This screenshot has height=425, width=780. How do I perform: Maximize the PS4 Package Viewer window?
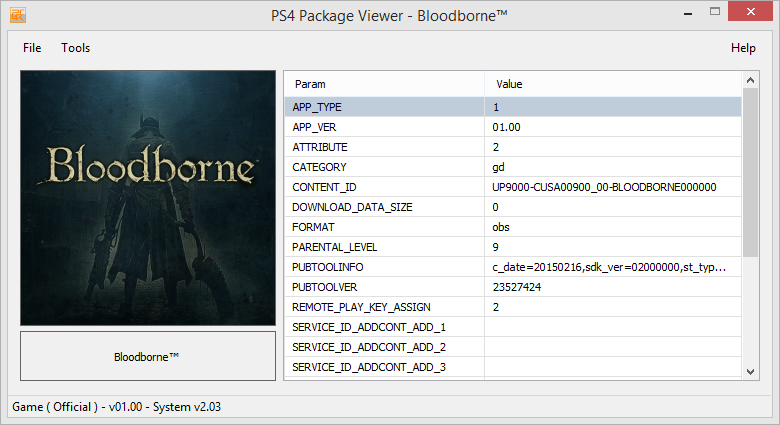717,14
